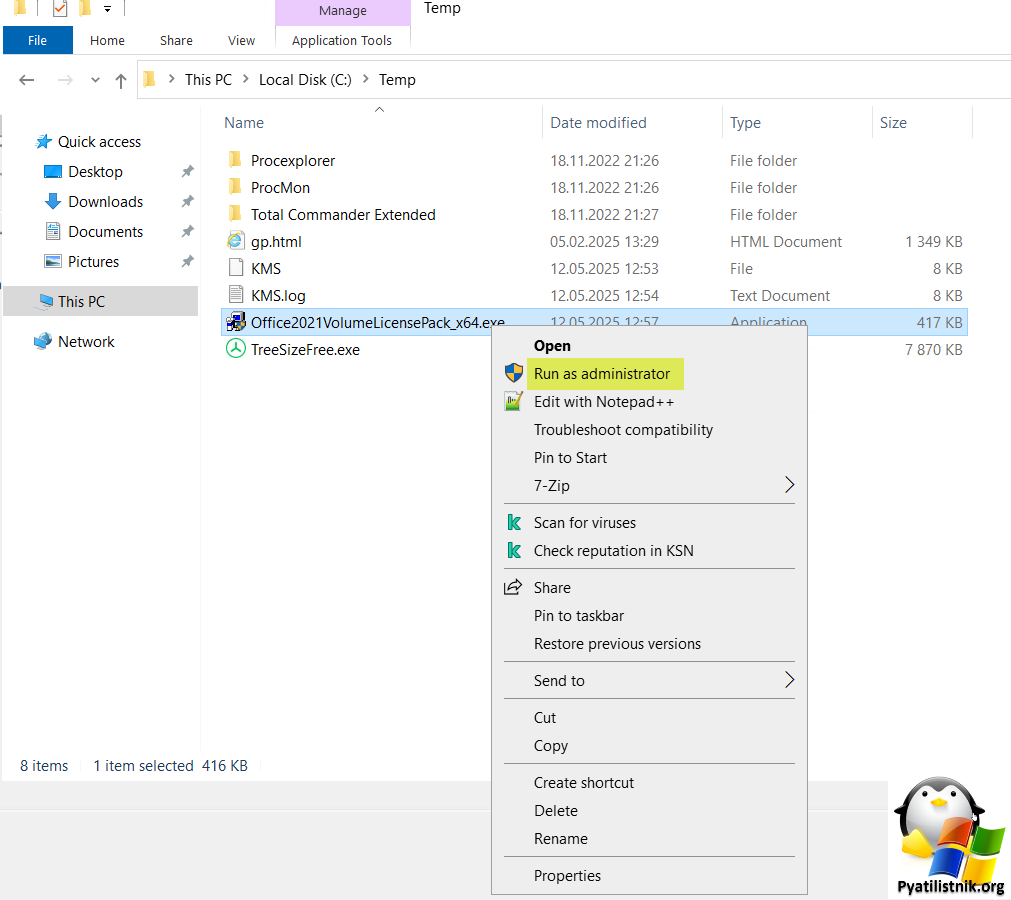Open Properties from context menu
Image resolution: width=1011 pixels, height=900 pixels.
pos(649,876)
